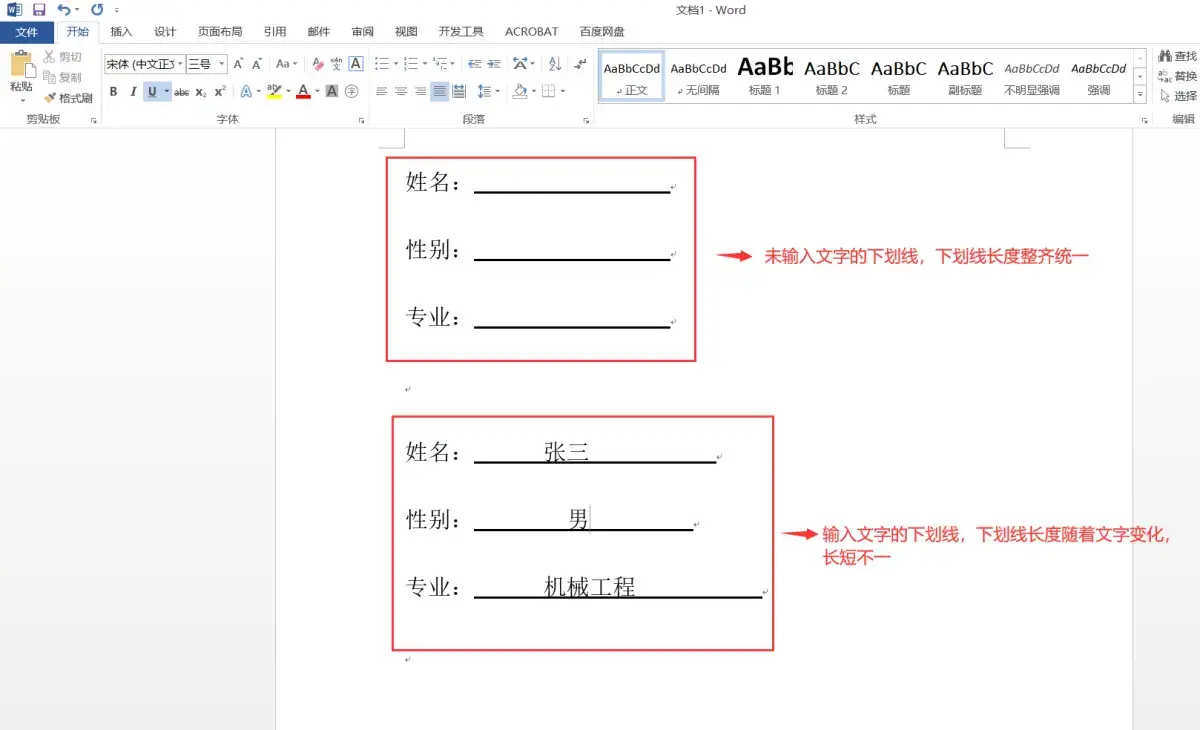Center-align the paragraph text

[401, 92]
